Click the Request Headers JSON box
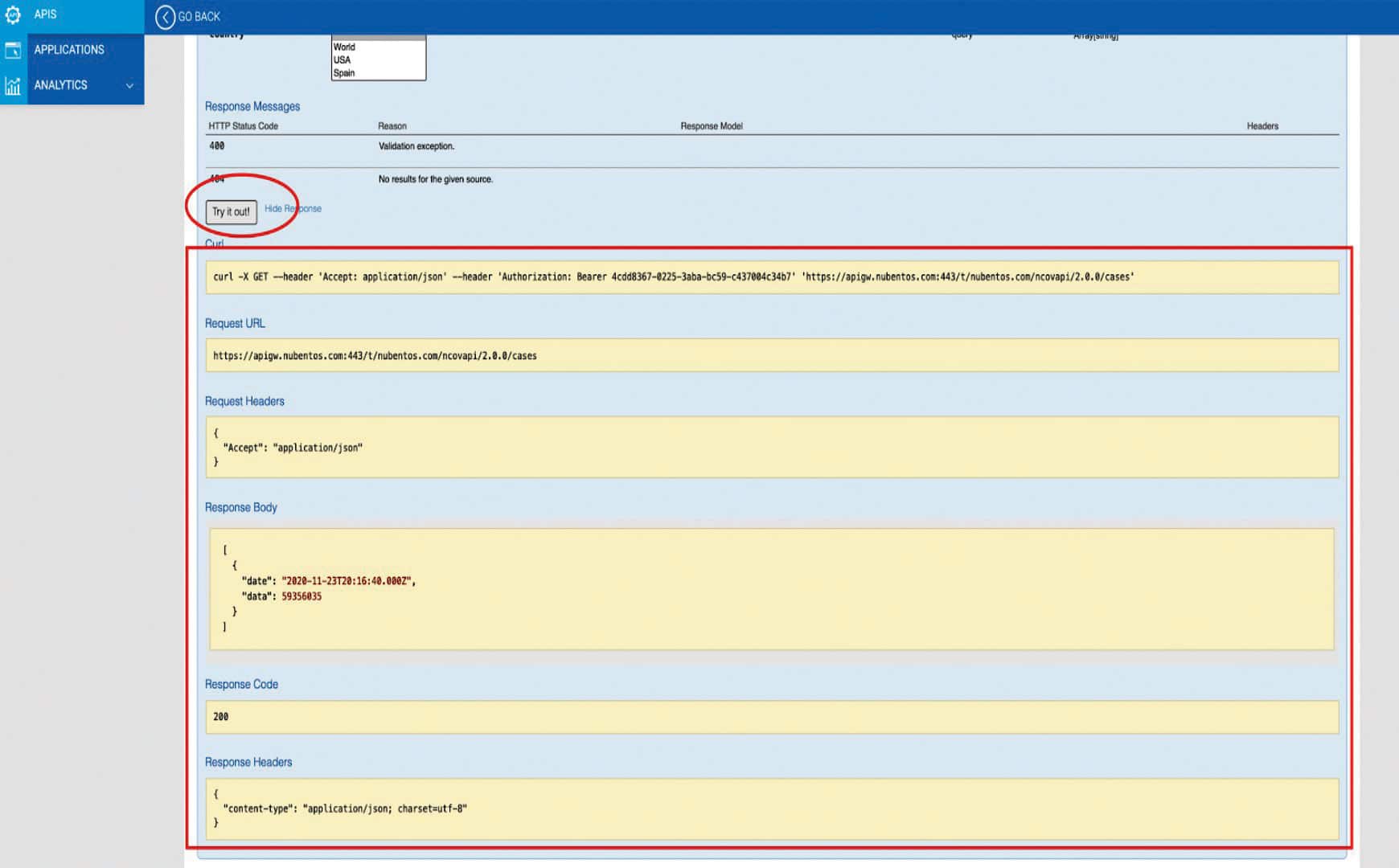1399x868 pixels. (x=771, y=447)
